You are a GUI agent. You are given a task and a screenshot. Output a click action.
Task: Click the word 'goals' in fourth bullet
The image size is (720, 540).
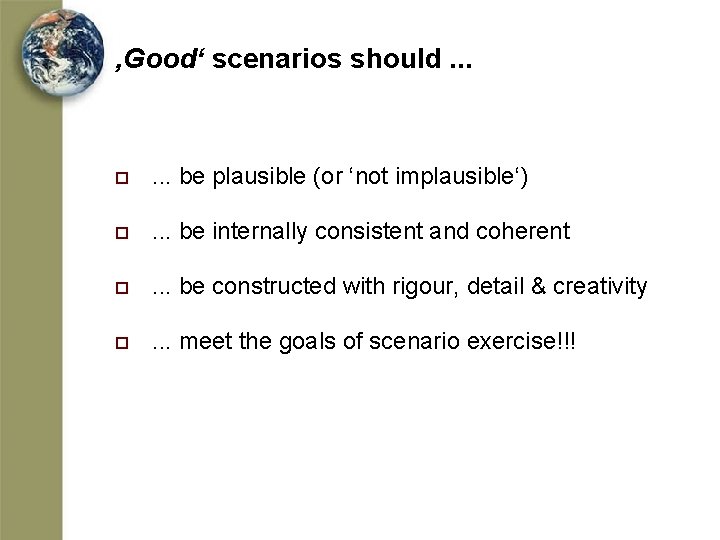(x=307, y=343)
